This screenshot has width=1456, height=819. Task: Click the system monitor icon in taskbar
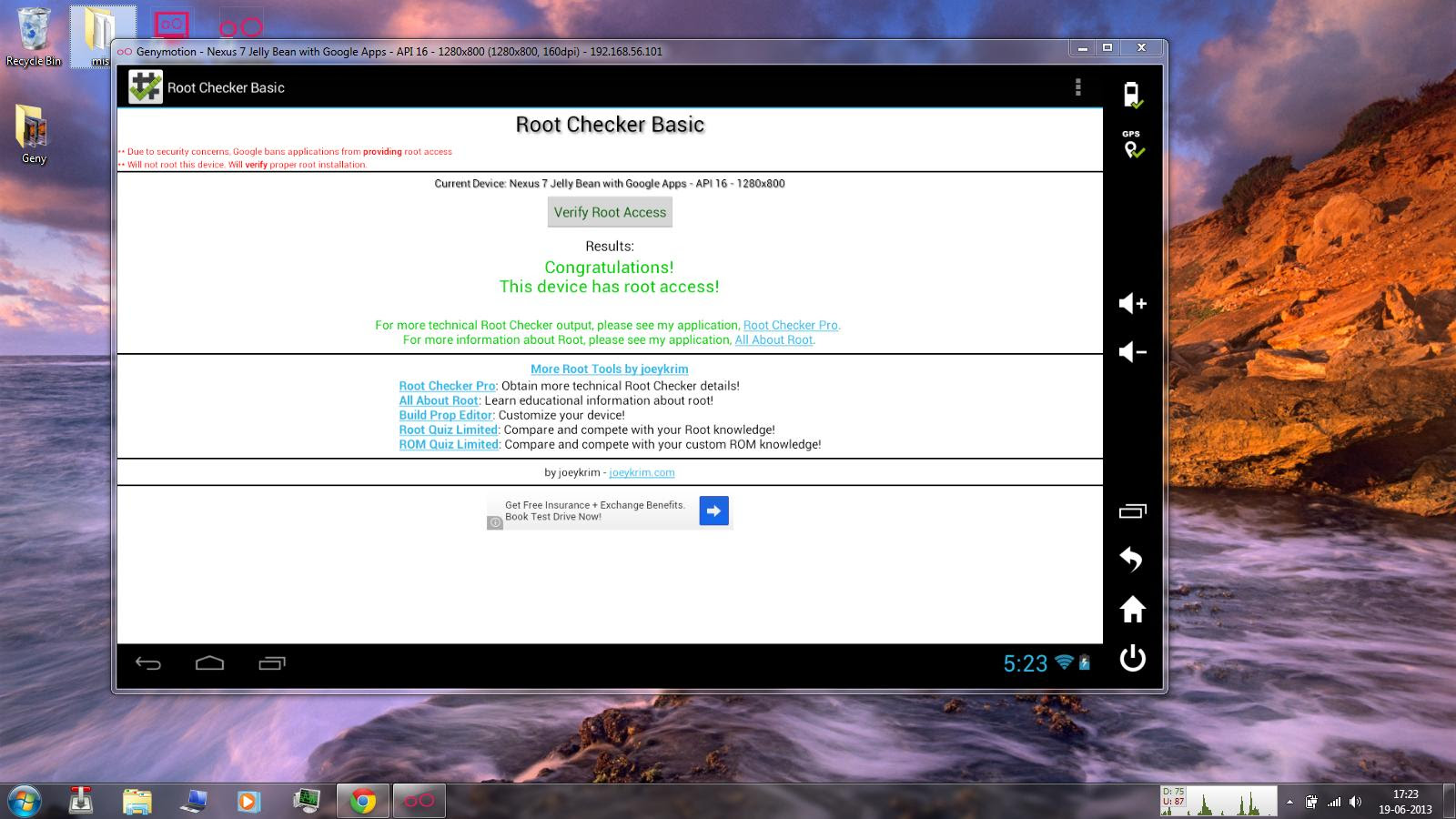point(307,800)
